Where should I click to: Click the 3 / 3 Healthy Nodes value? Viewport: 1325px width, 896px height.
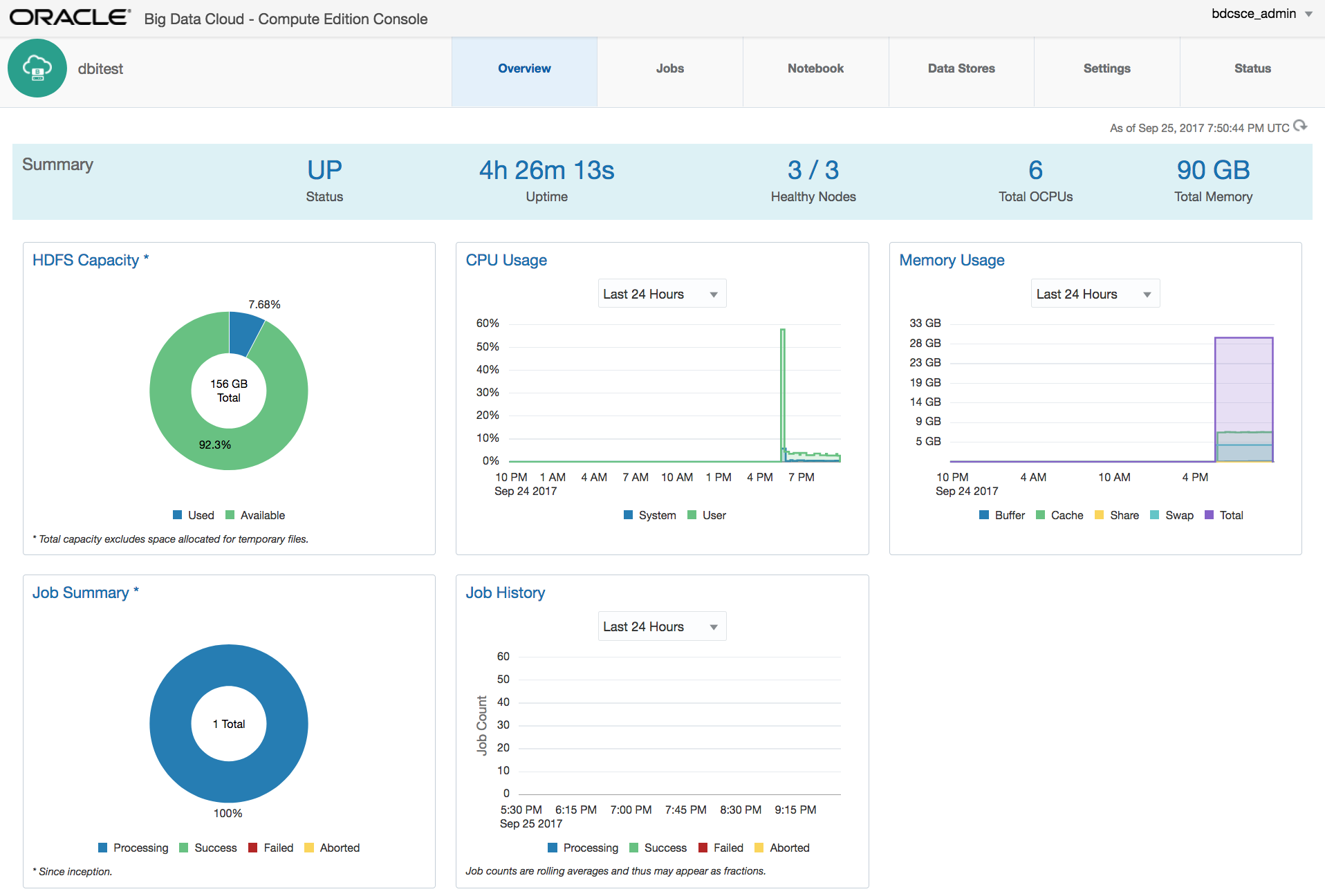(x=813, y=170)
